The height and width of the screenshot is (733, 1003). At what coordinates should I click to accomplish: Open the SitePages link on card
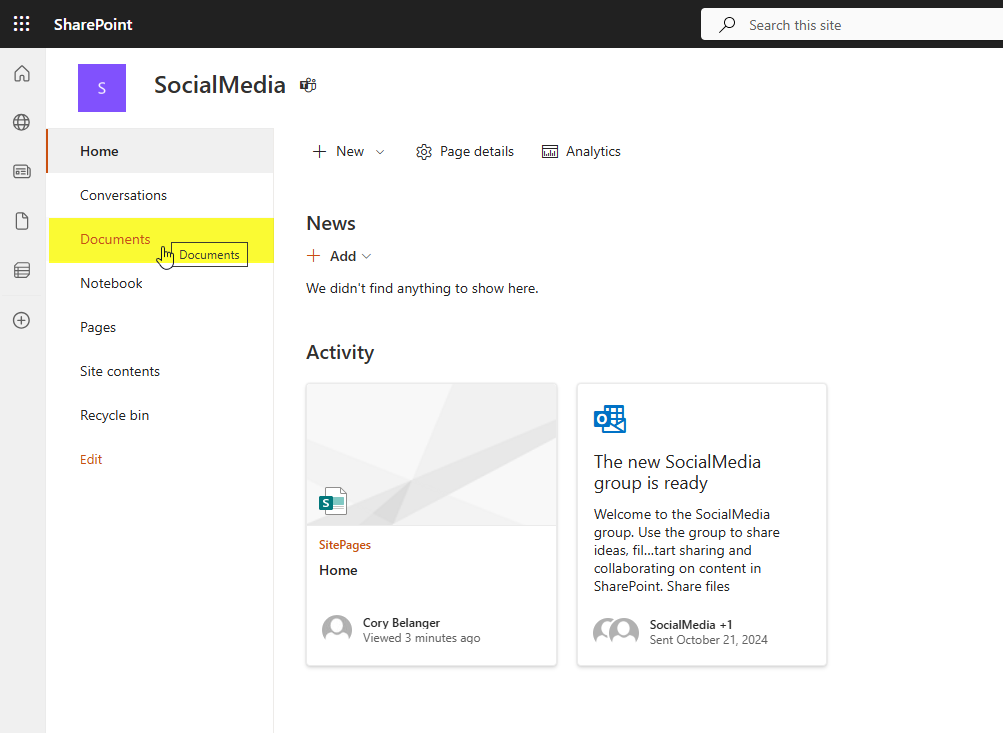click(345, 545)
